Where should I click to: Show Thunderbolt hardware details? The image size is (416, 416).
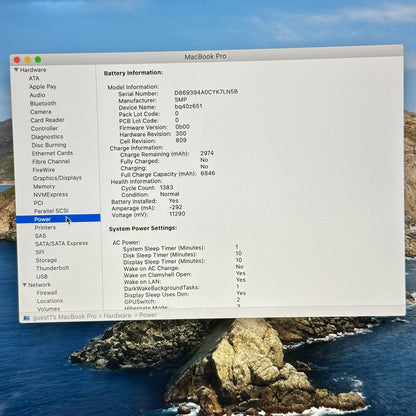tap(53, 268)
